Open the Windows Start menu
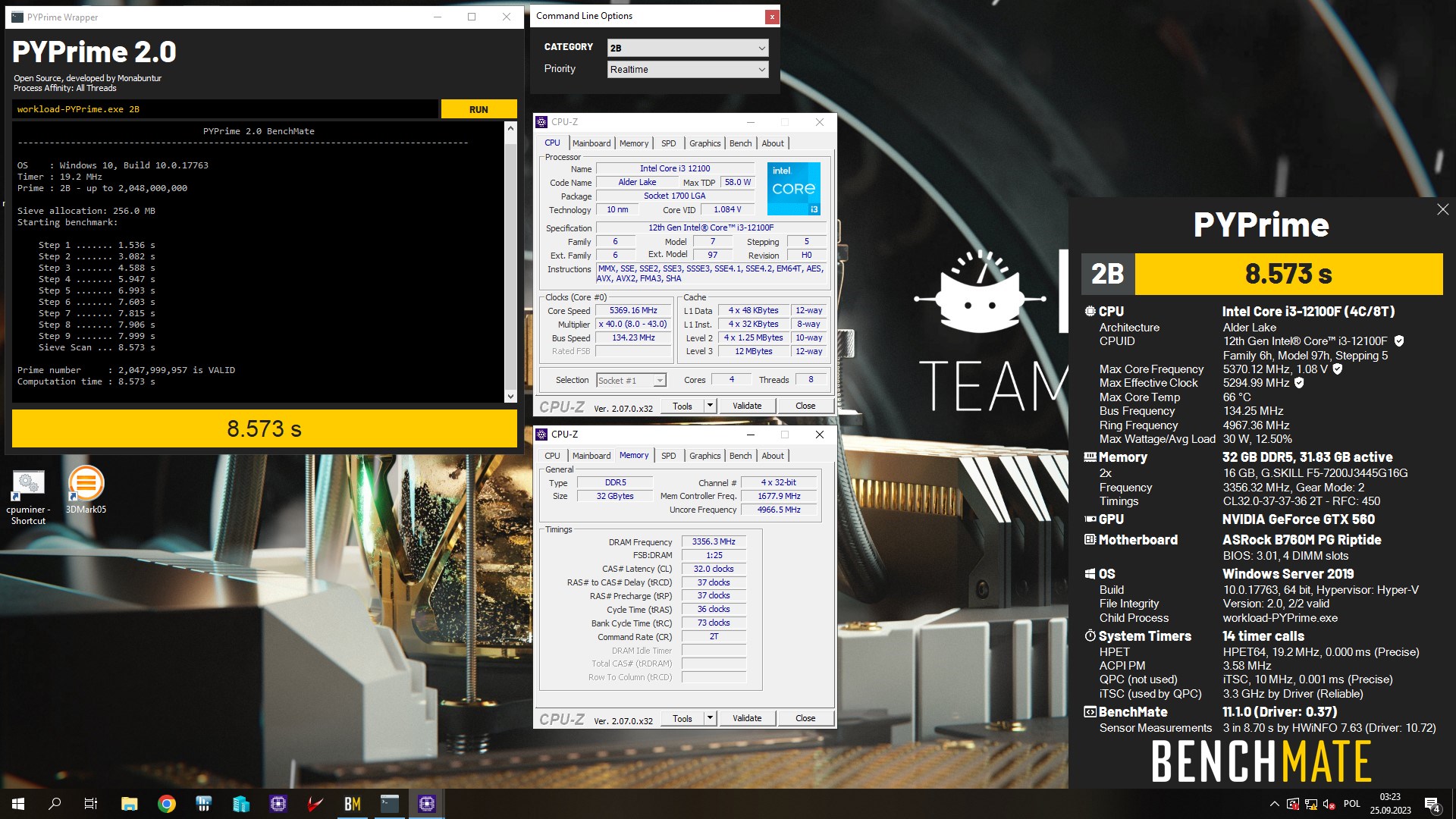Viewport: 1456px width, 819px height. 18,804
